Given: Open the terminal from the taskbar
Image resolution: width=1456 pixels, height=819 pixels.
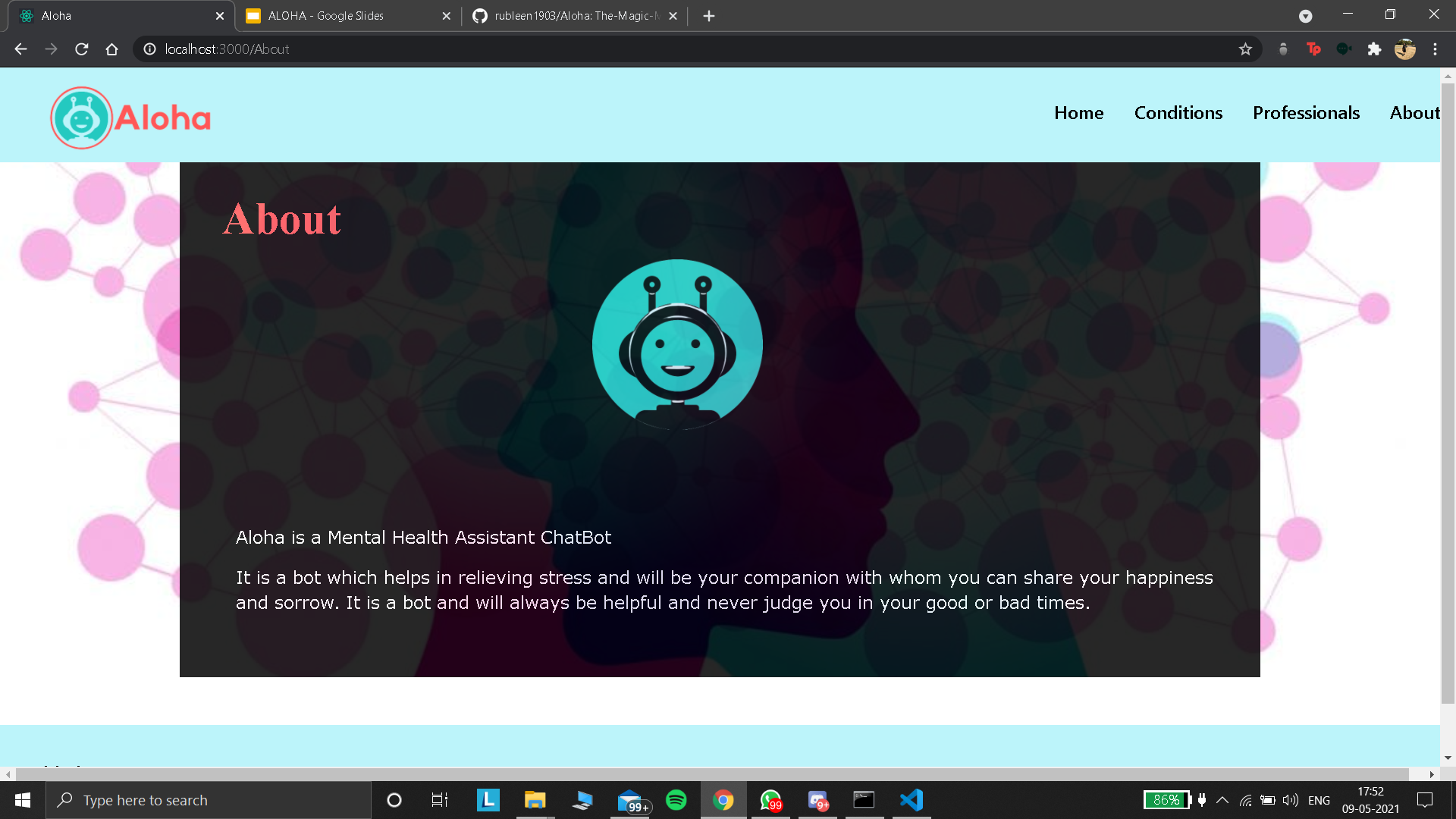Looking at the screenshot, I should 864,800.
